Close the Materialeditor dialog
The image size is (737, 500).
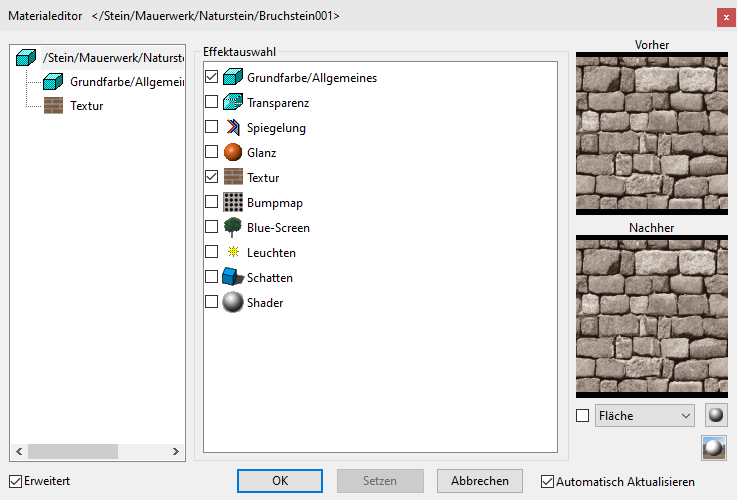726,17
